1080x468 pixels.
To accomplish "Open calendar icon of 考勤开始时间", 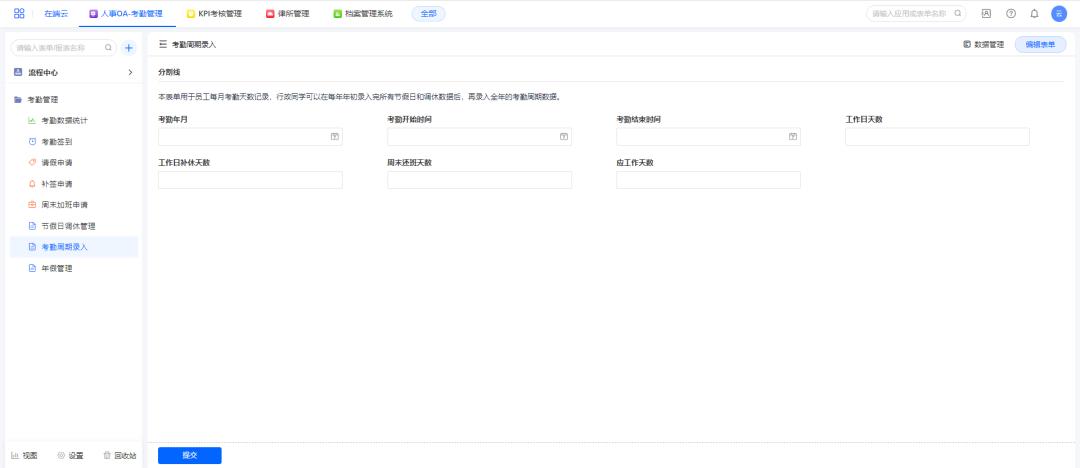I will click(x=563, y=136).
